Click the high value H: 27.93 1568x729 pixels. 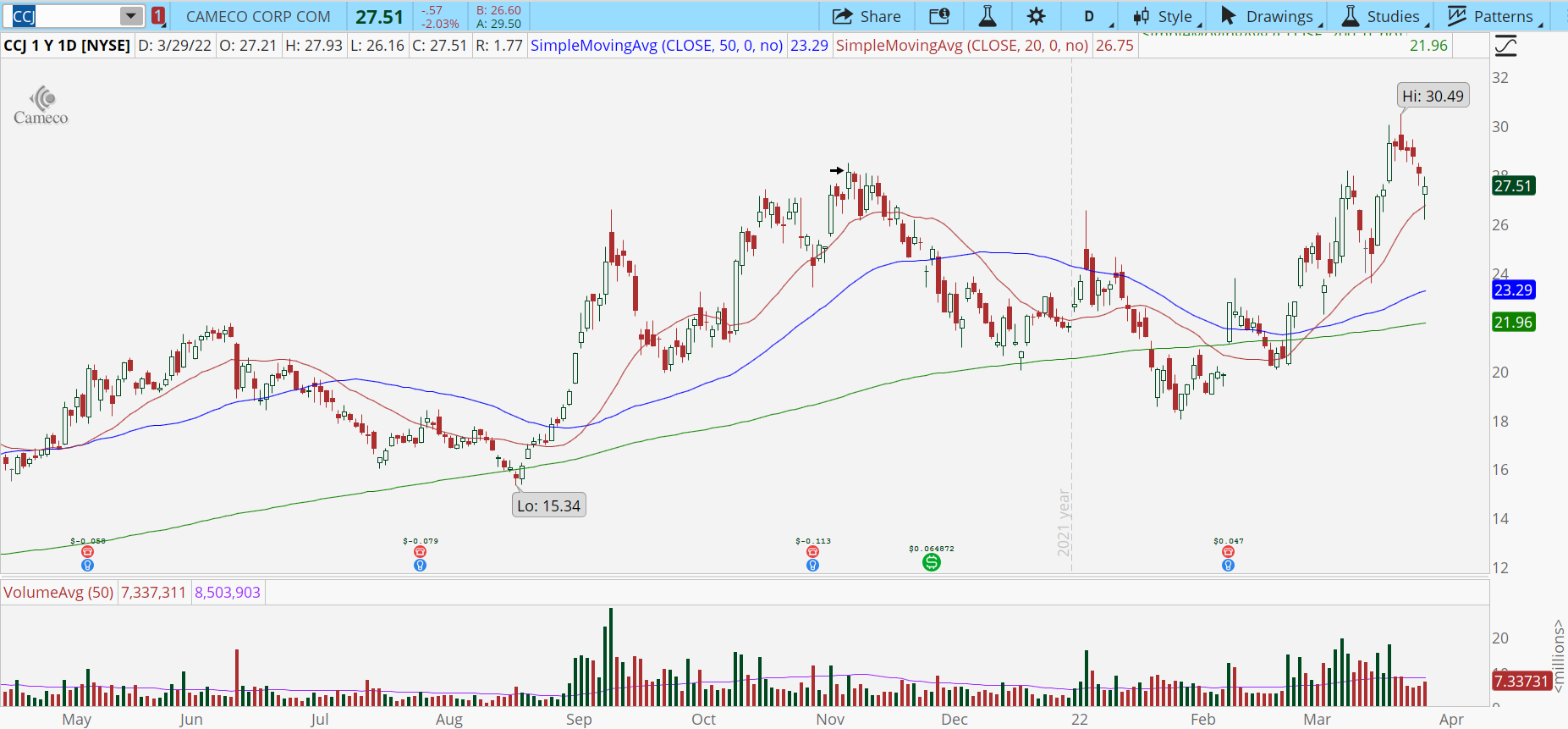pyautogui.click(x=314, y=46)
